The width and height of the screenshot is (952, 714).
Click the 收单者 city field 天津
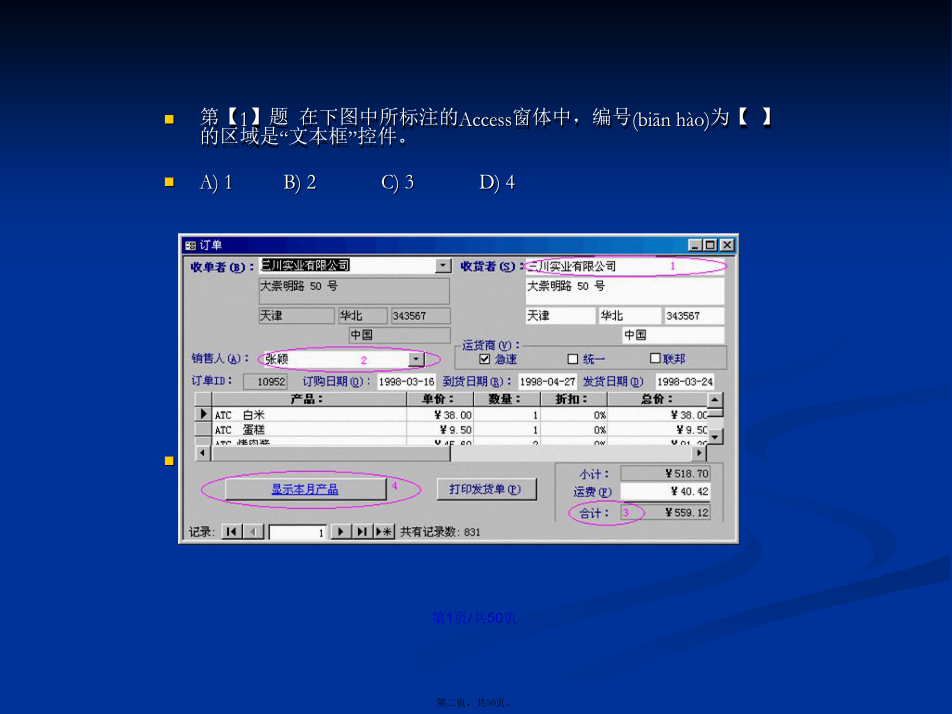[296, 316]
